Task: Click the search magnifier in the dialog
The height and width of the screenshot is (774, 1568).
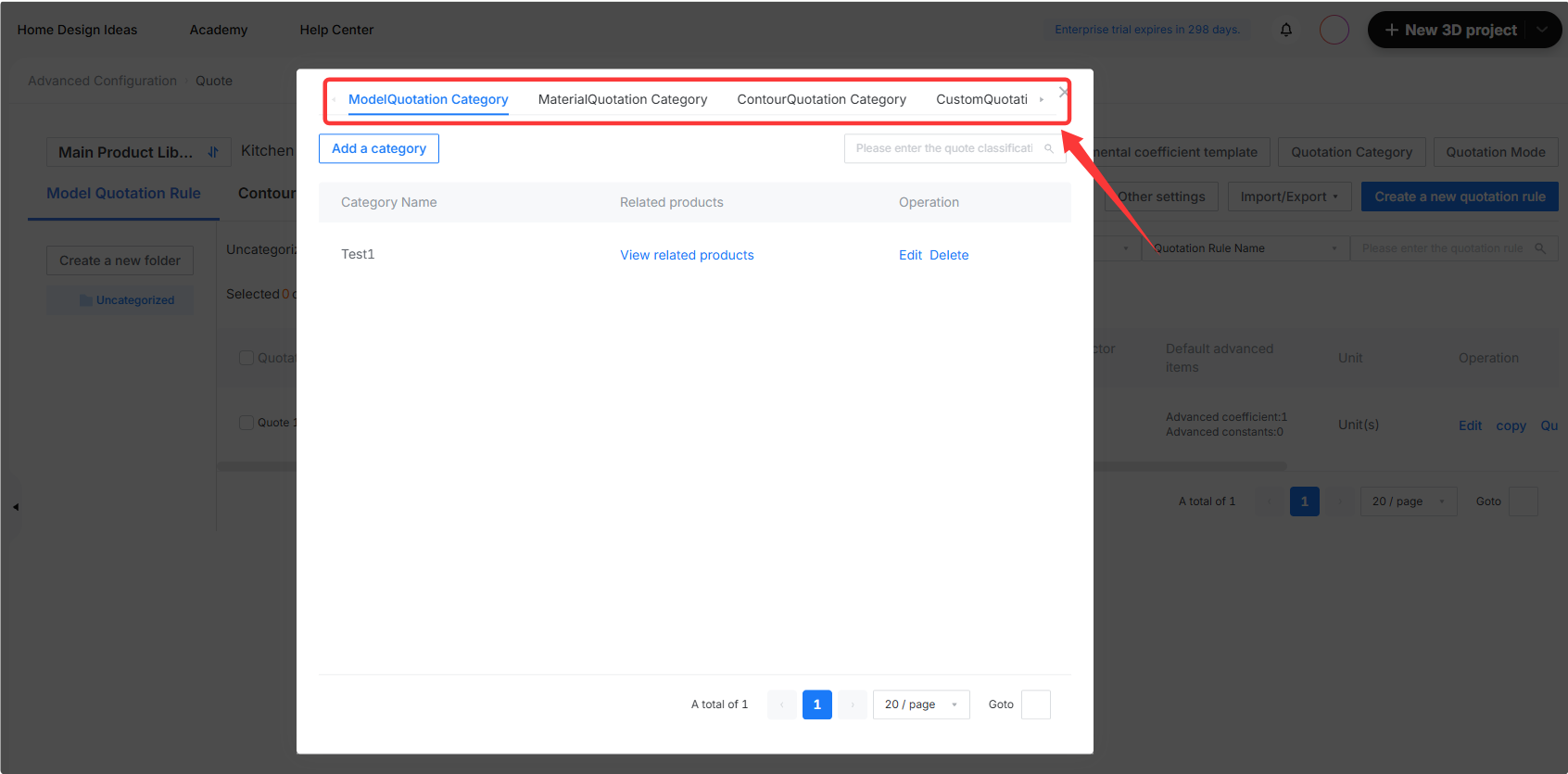Action: coord(1049,148)
